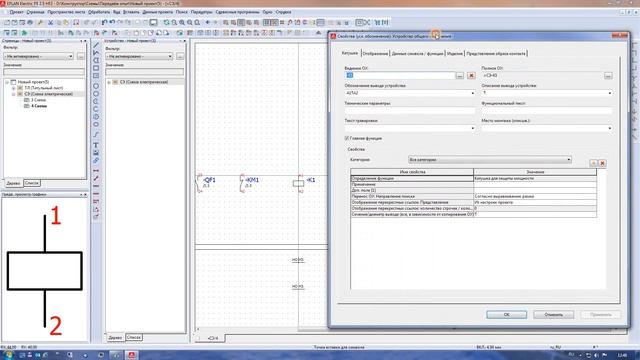
Task: Click the EPLAN icon in Windows taskbar
Action: click(131, 355)
